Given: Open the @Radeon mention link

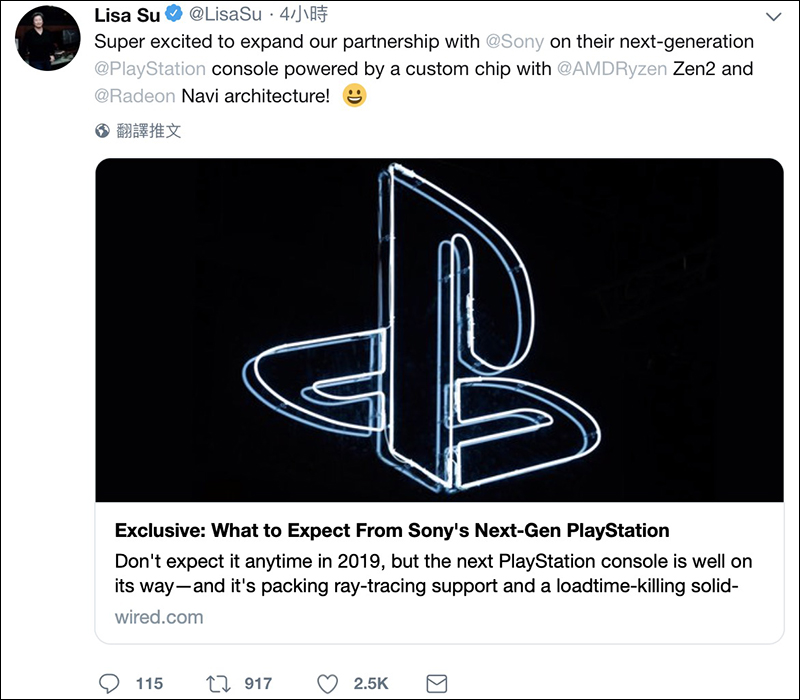Looking at the screenshot, I should (x=135, y=96).
